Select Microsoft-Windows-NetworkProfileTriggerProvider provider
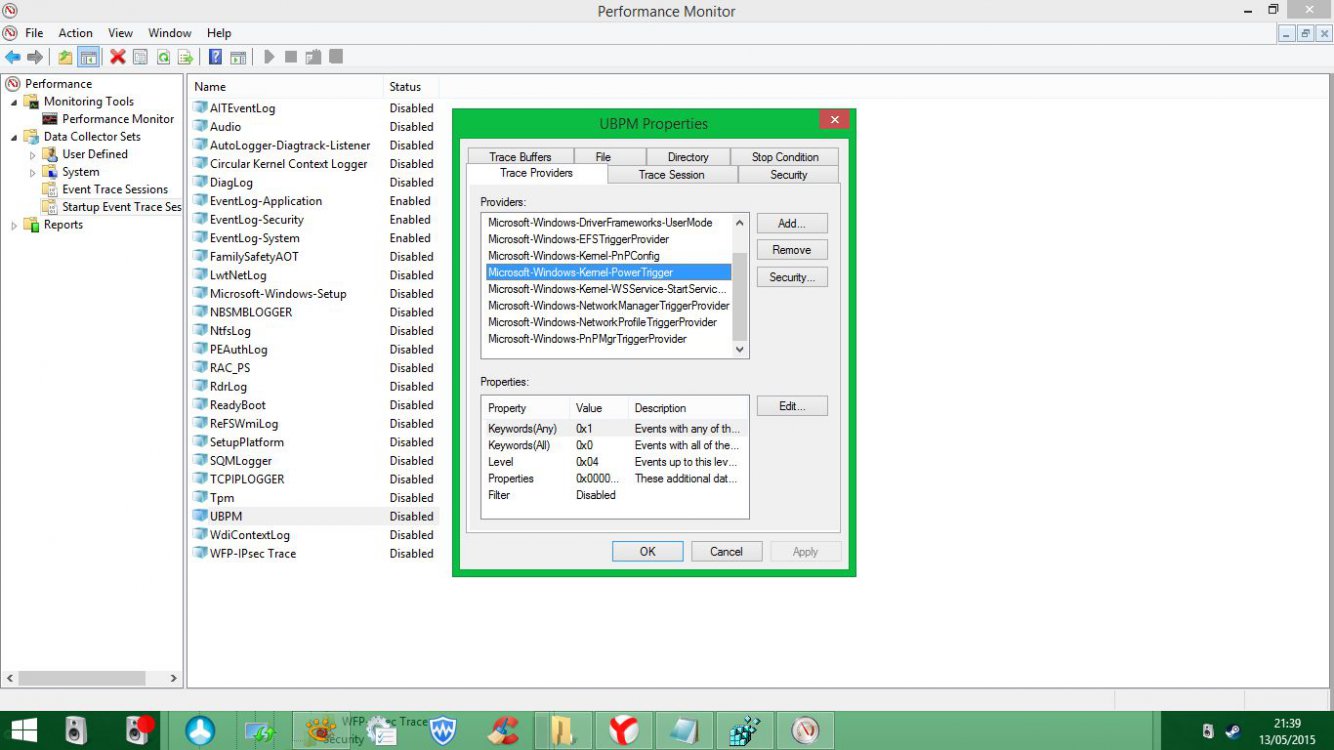 (x=602, y=322)
